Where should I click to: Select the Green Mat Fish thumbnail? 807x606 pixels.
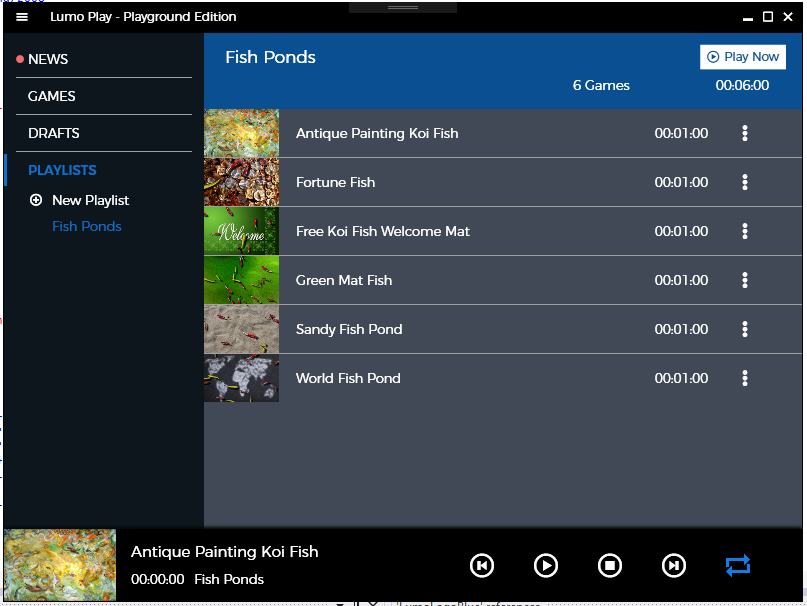(x=241, y=280)
